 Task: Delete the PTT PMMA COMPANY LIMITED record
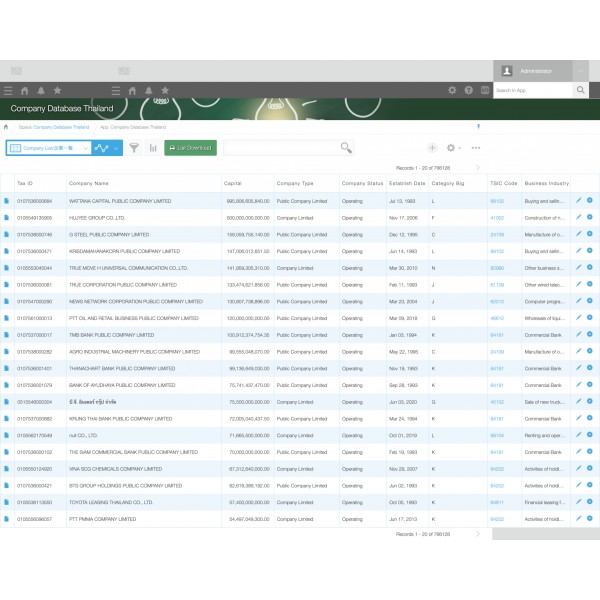590,518
